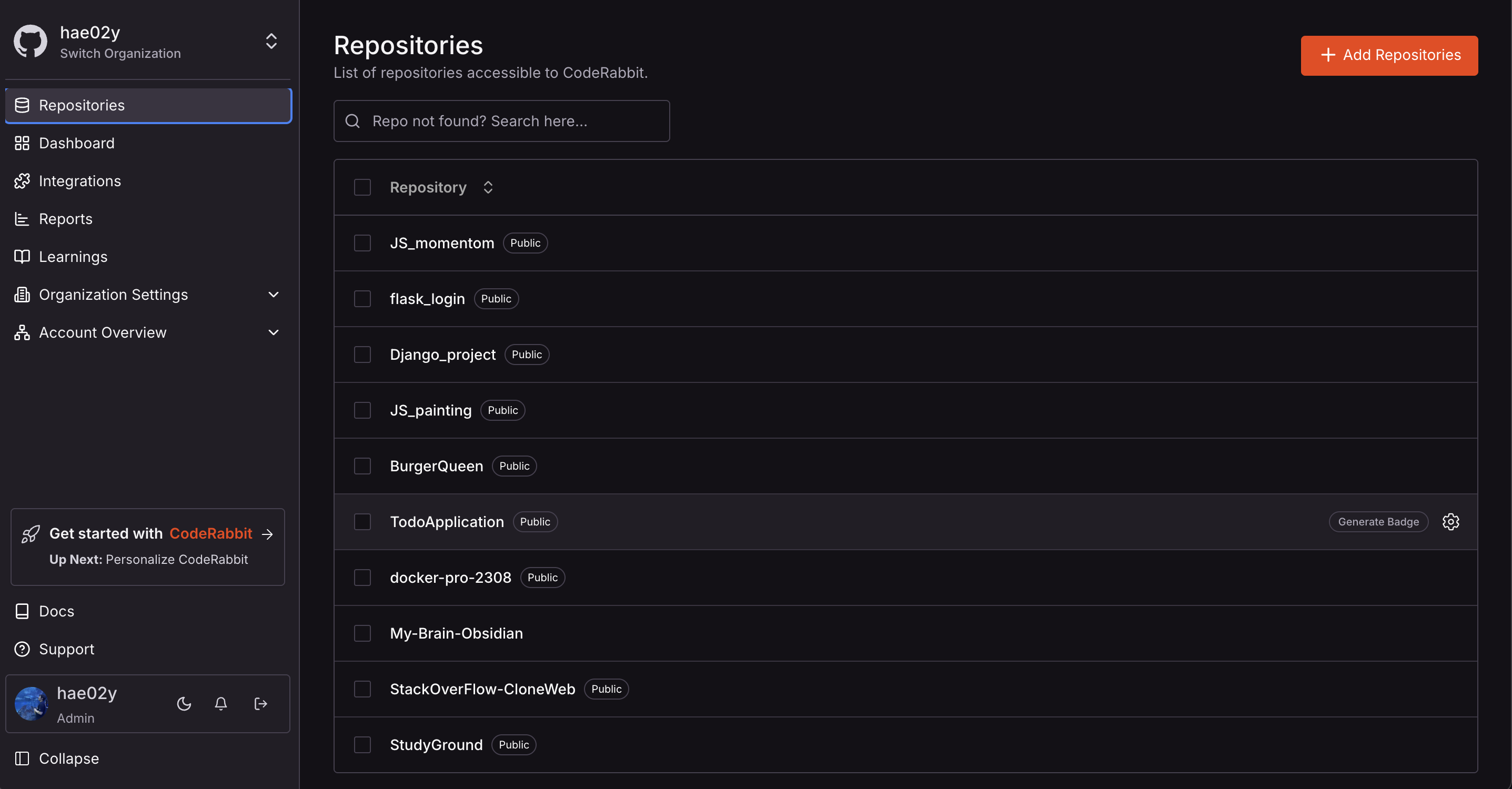Open notifications bell icon
This screenshot has height=789, width=1512.
pos(220,703)
